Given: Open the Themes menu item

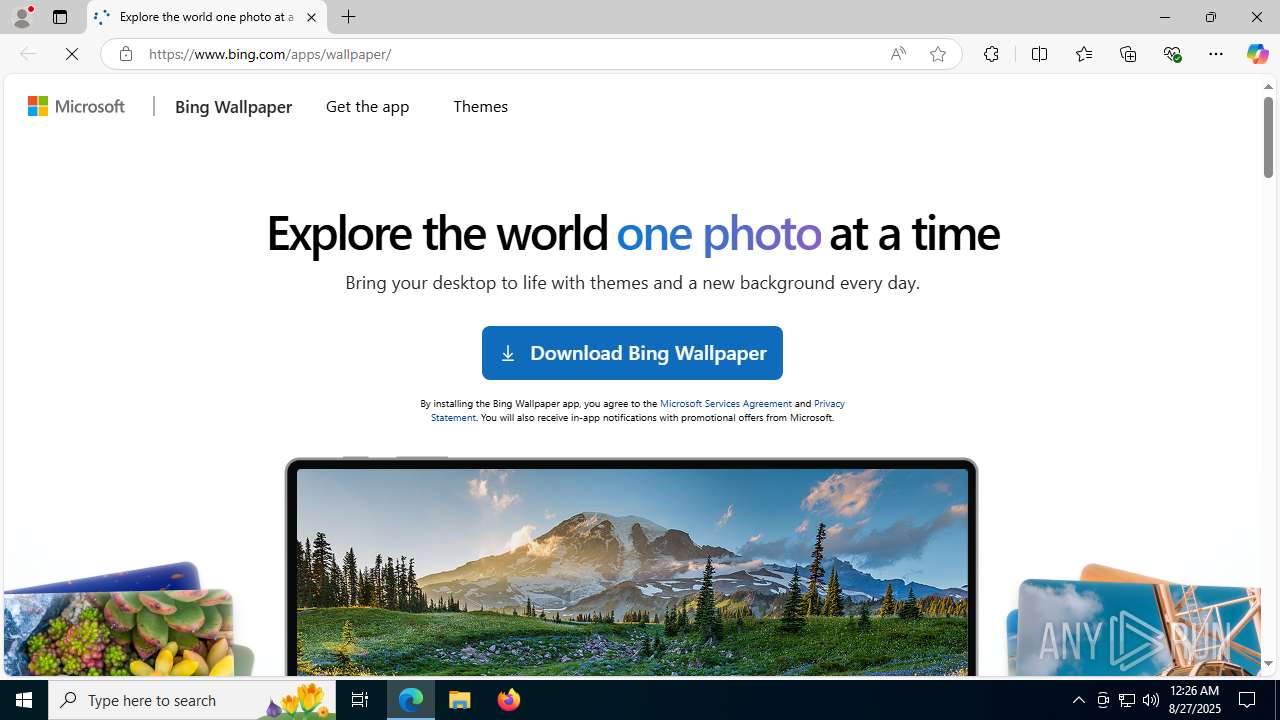Looking at the screenshot, I should (x=480, y=106).
